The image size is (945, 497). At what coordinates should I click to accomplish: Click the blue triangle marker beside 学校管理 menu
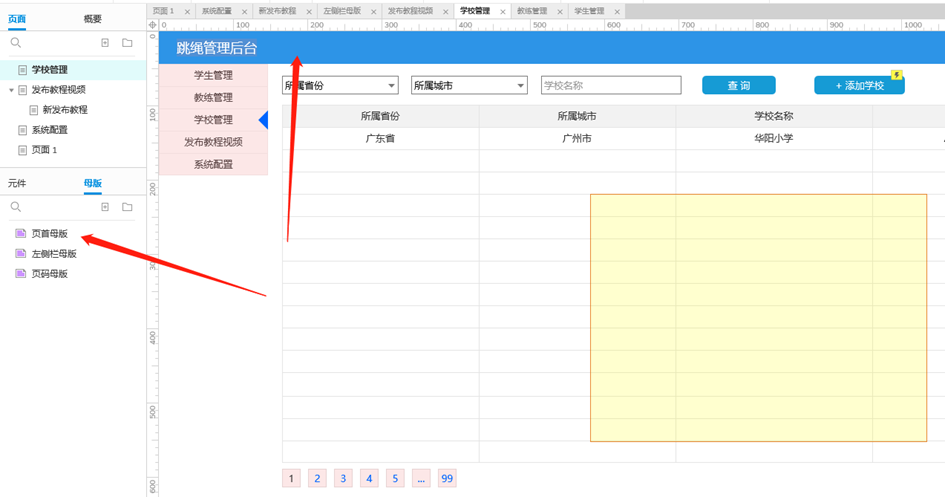tap(263, 120)
